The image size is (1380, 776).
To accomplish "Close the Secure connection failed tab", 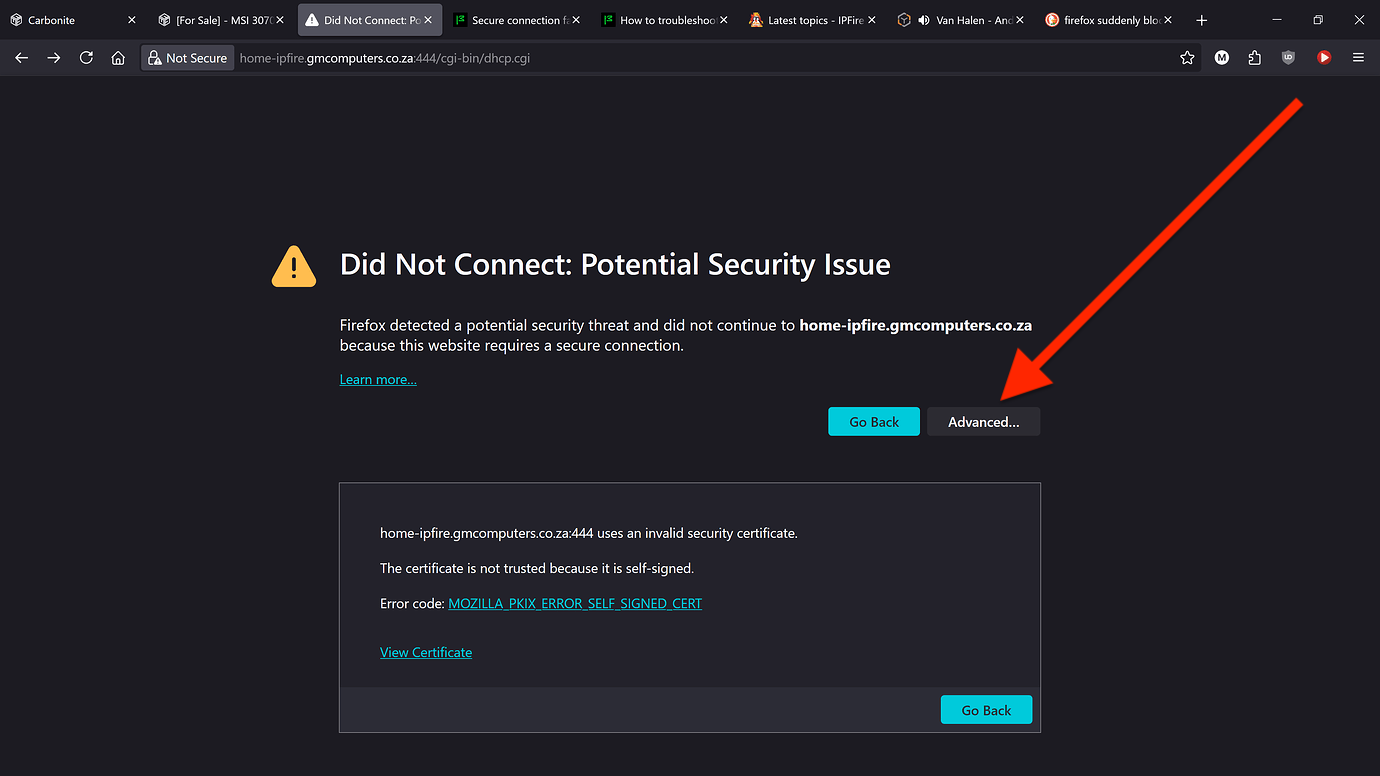I will pos(576,20).
